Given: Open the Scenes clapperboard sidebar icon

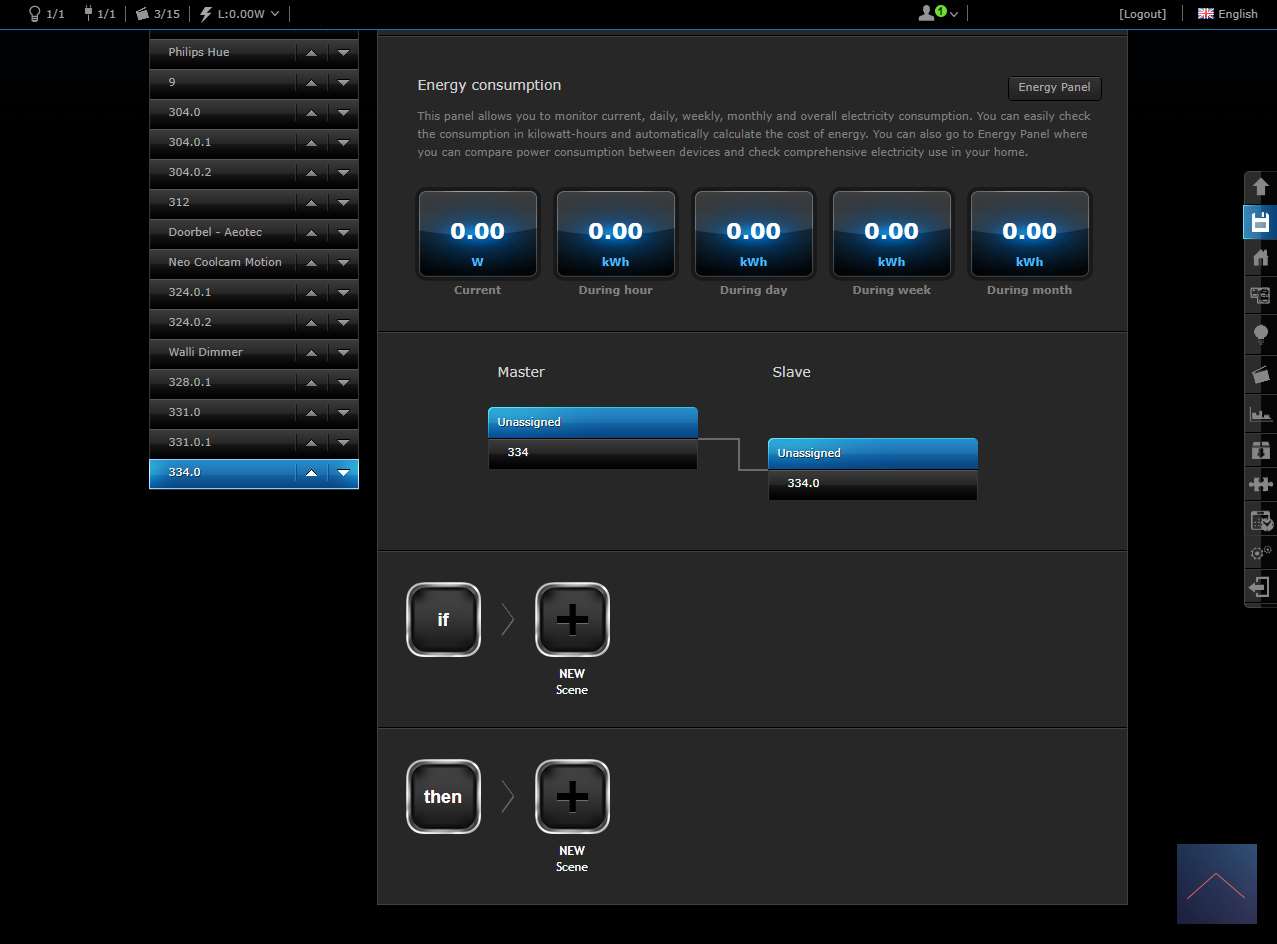Looking at the screenshot, I should [1260, 375].
